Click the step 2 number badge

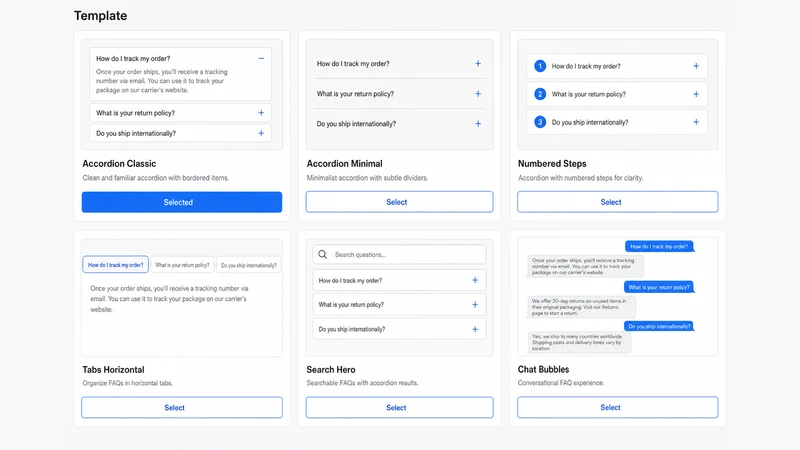coord(540,94)
